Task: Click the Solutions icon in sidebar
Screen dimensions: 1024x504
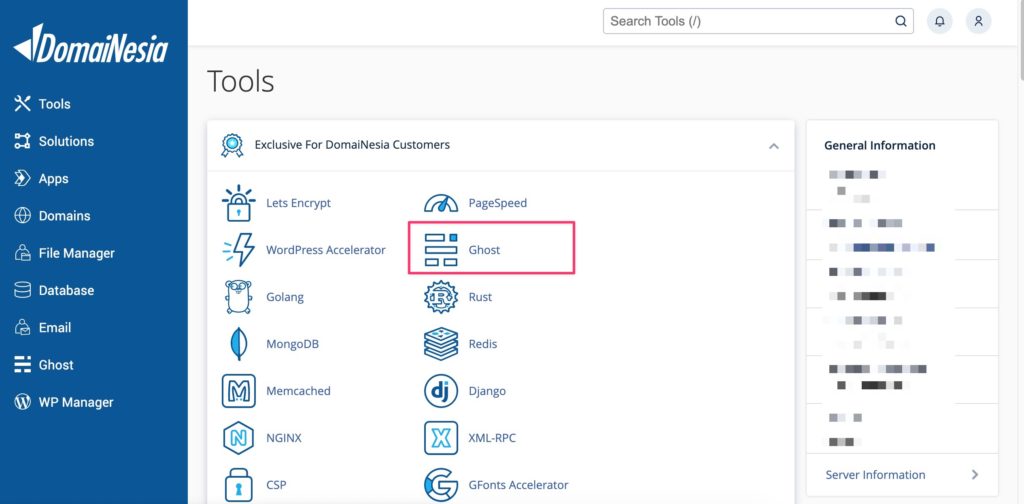Action: (22, 141)
